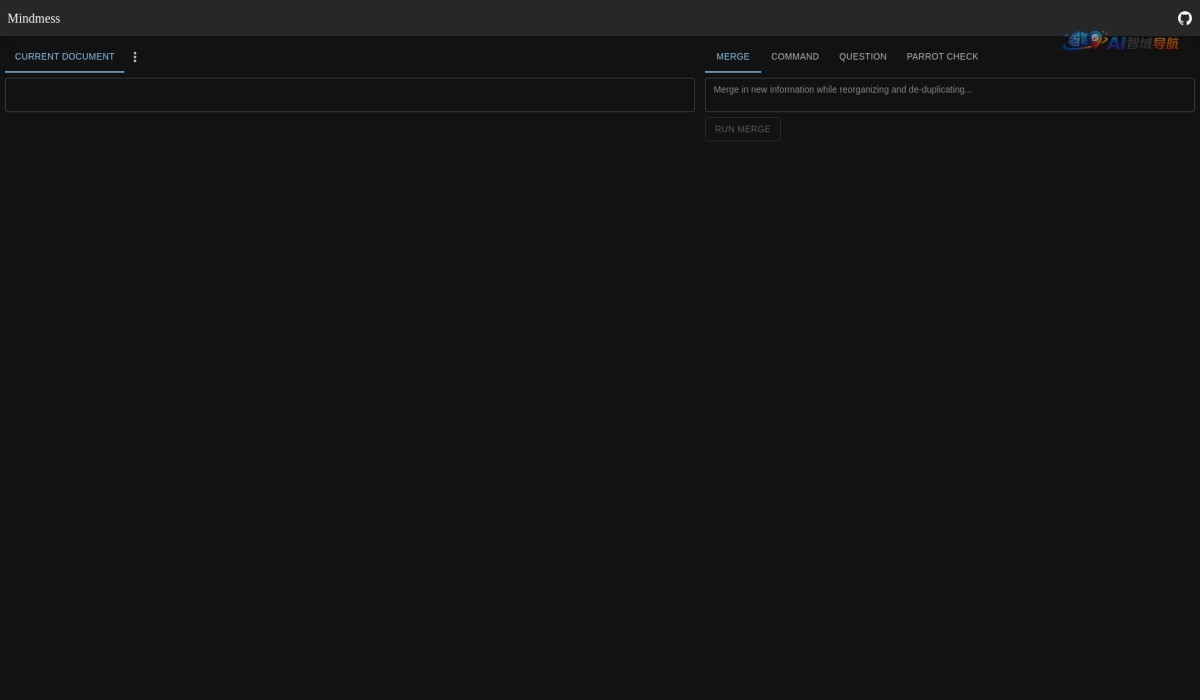
Task: Click the blue indicator under Merge tab
Action: (732, 72)
